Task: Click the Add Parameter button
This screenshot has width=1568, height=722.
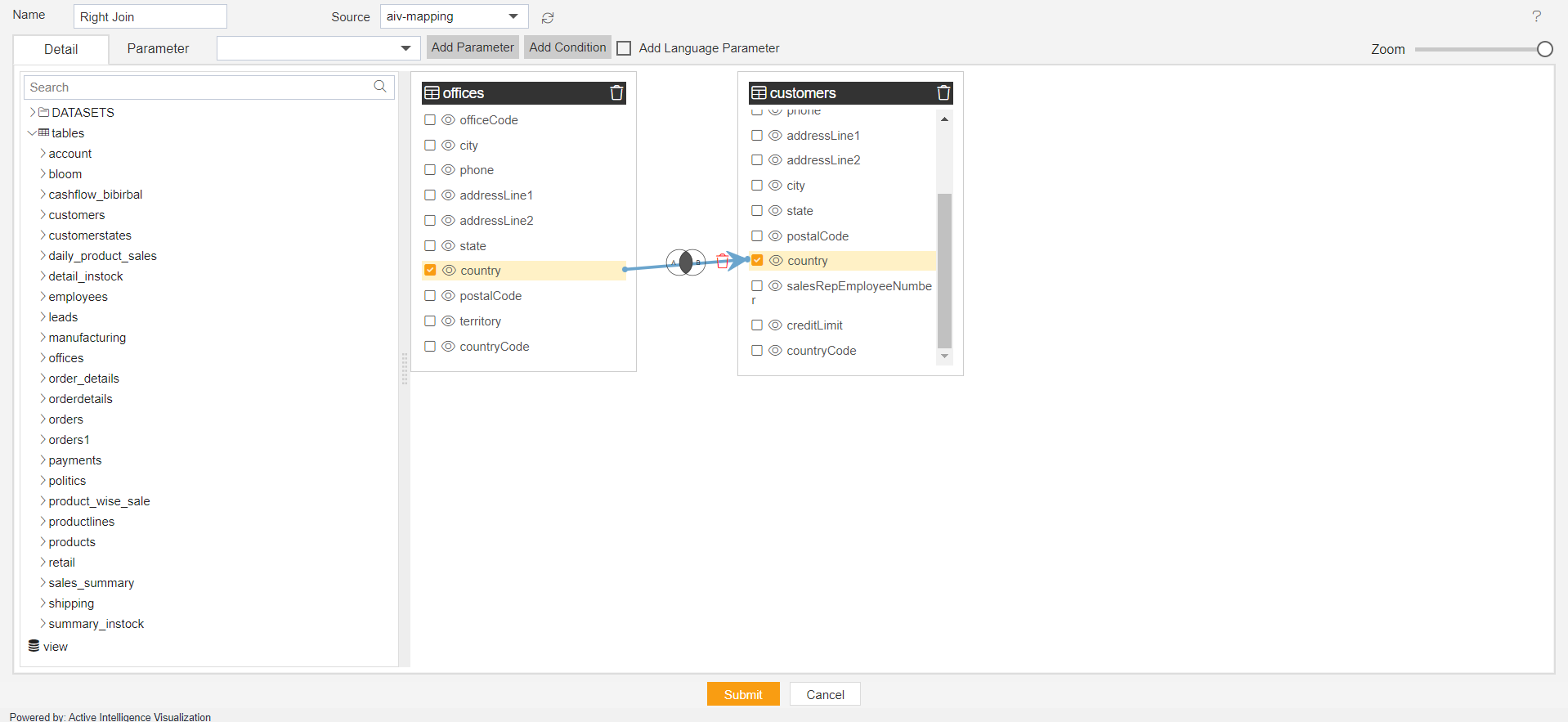Action: pyautogui.click(x=473, y=47)
